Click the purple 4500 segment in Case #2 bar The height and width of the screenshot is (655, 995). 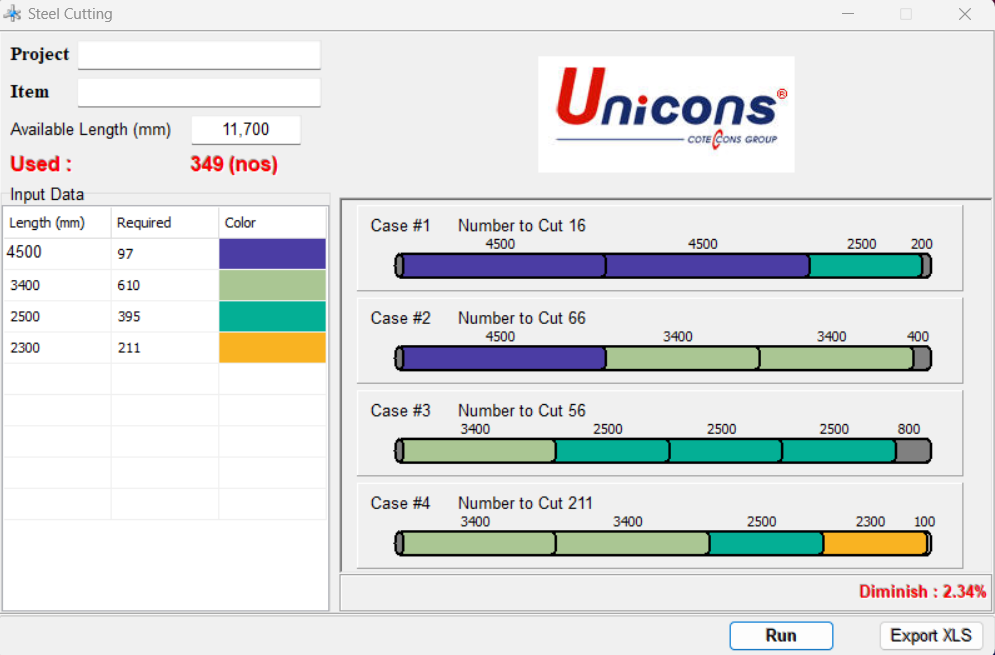pyautogui.click(x=504, y=359)
